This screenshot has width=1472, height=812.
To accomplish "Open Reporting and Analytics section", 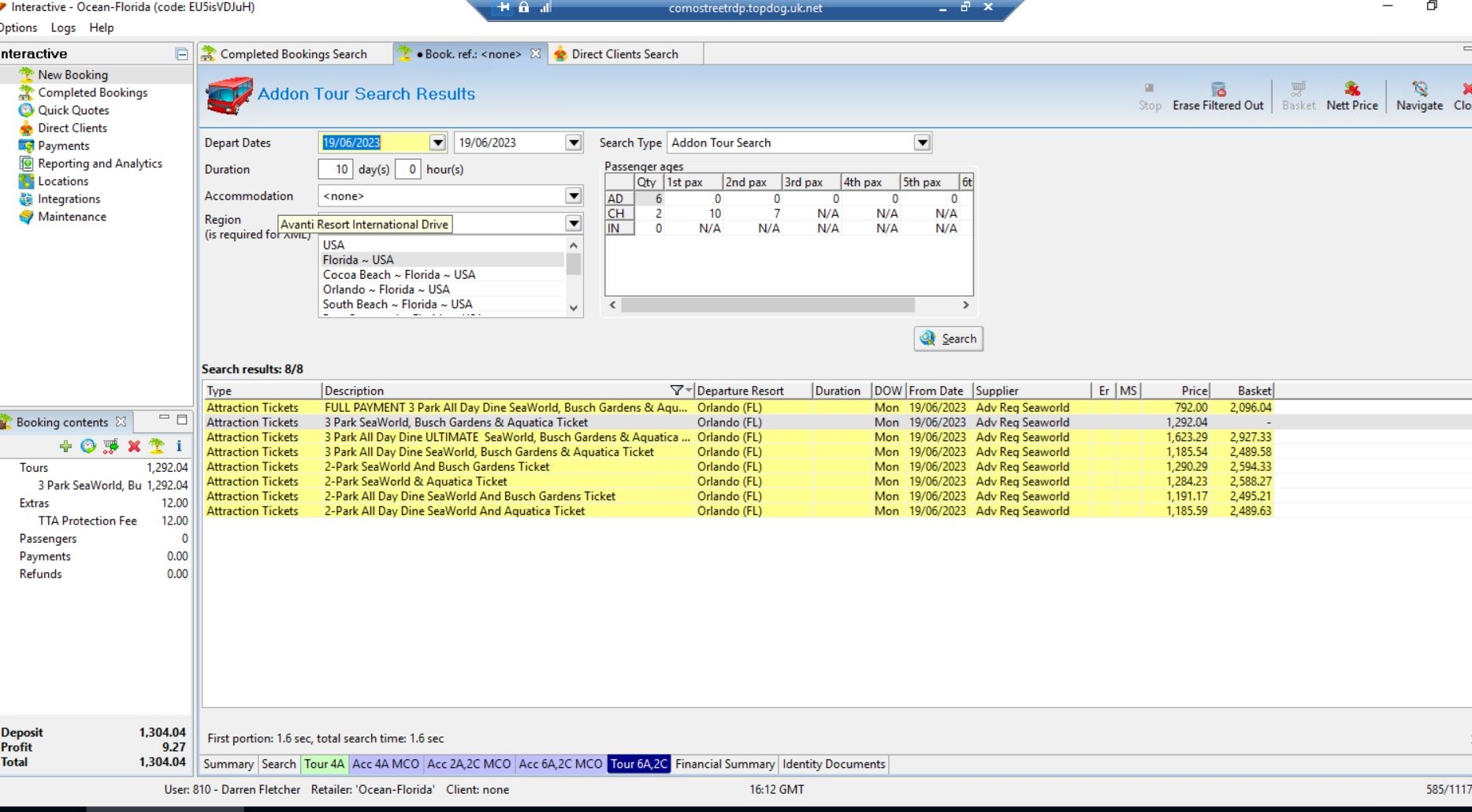I will (x=100, y=164).
